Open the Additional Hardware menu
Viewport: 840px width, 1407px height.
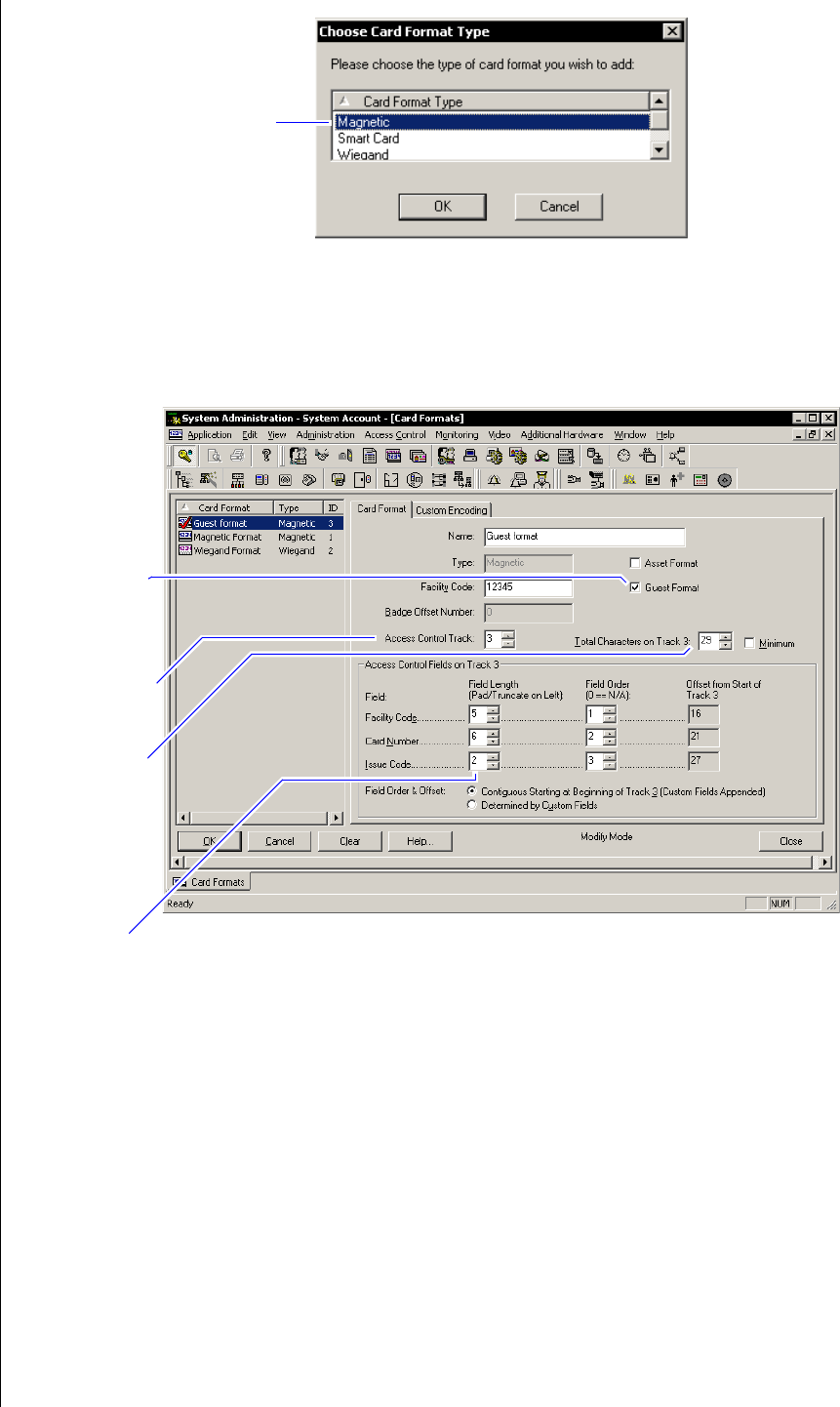[x=562, y=434]
